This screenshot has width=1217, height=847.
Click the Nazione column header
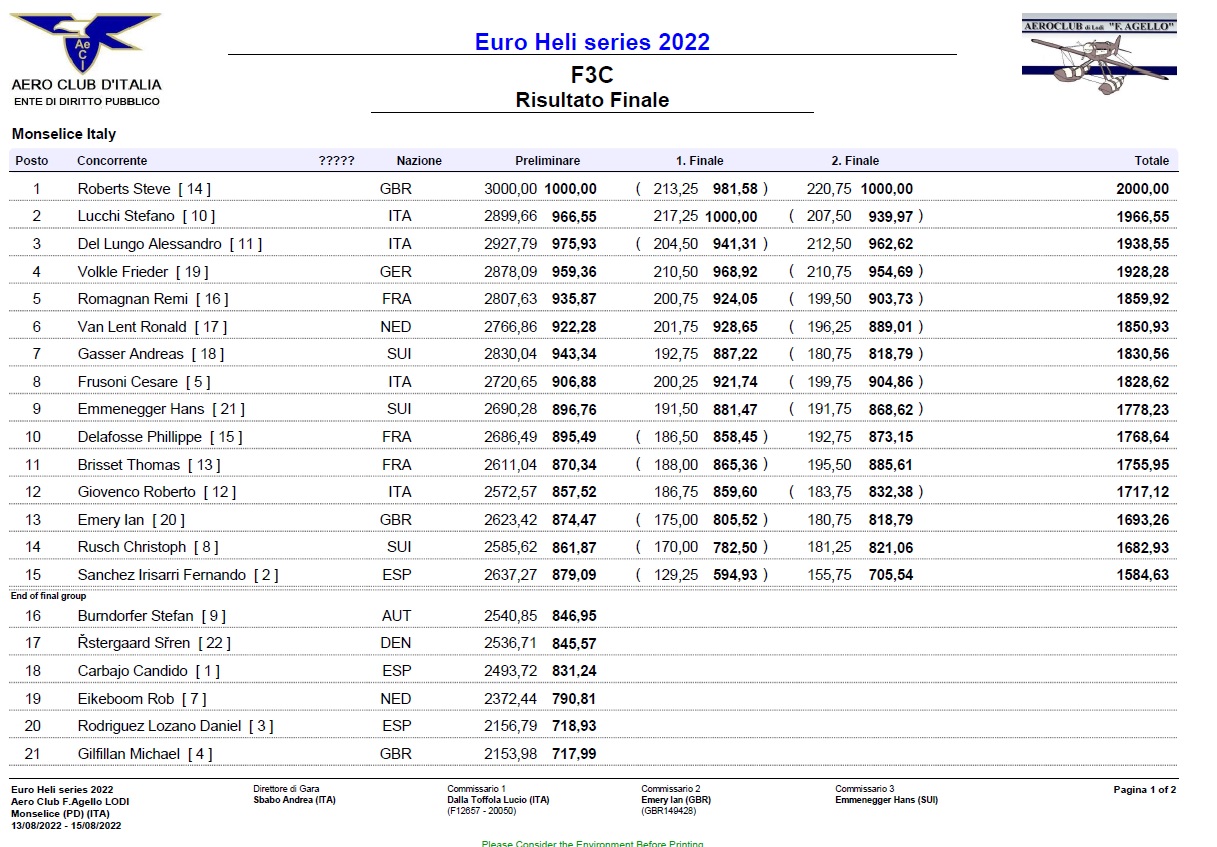click(x=418, y=161)
